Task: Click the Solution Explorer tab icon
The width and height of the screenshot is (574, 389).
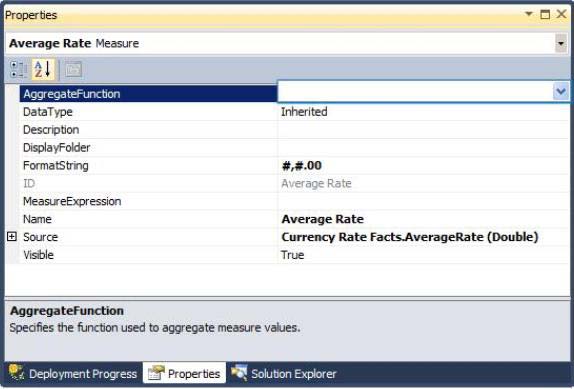Action: [239, 373]
